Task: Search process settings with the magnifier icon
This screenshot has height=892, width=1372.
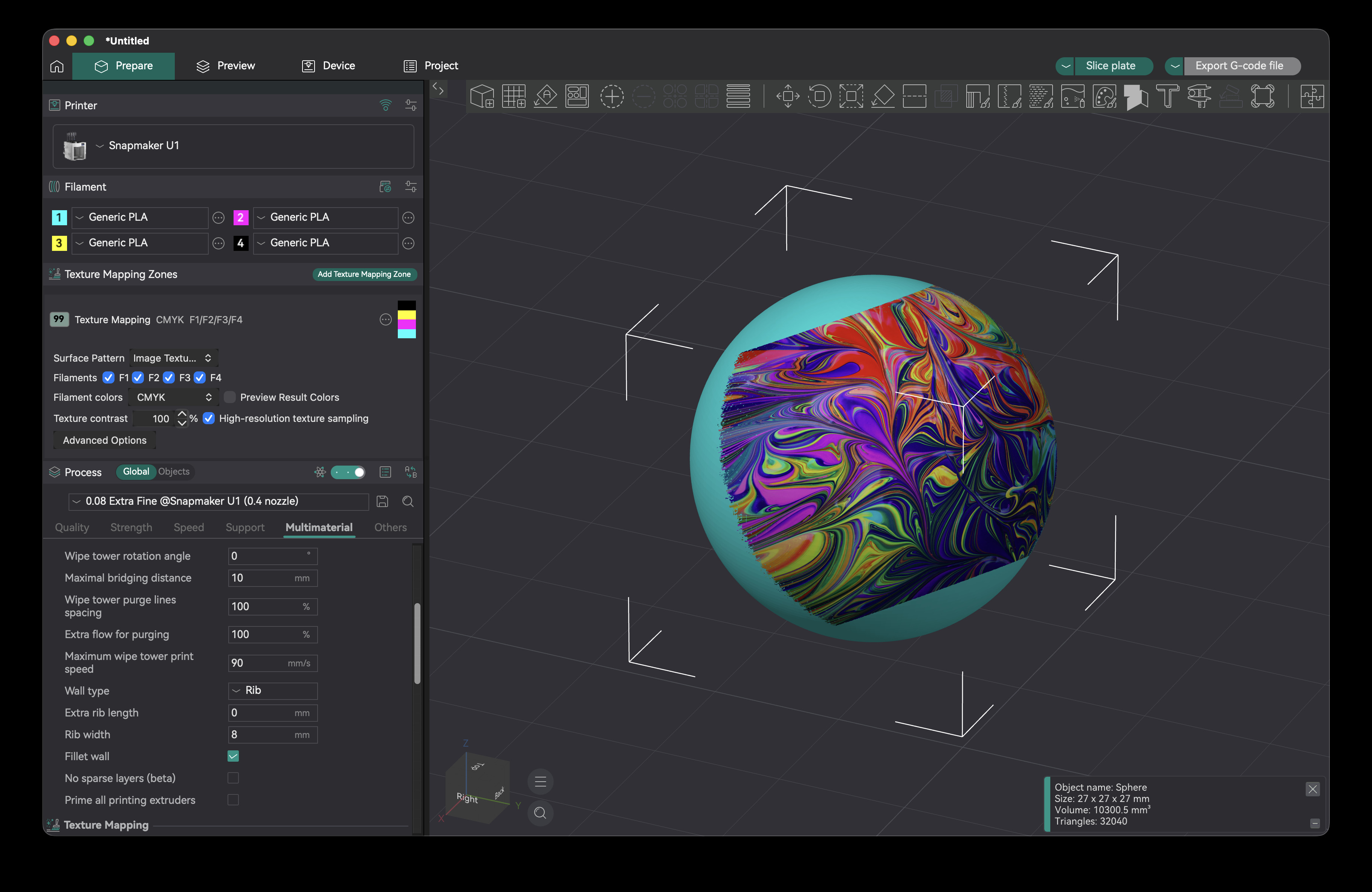Action: click(408, 502)
